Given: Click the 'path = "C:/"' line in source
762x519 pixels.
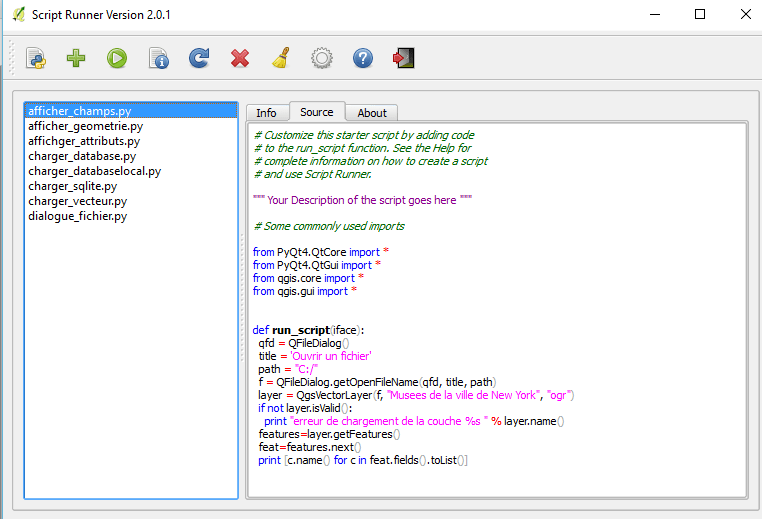Looking at the screenshot, I should (x=288, y=369).
